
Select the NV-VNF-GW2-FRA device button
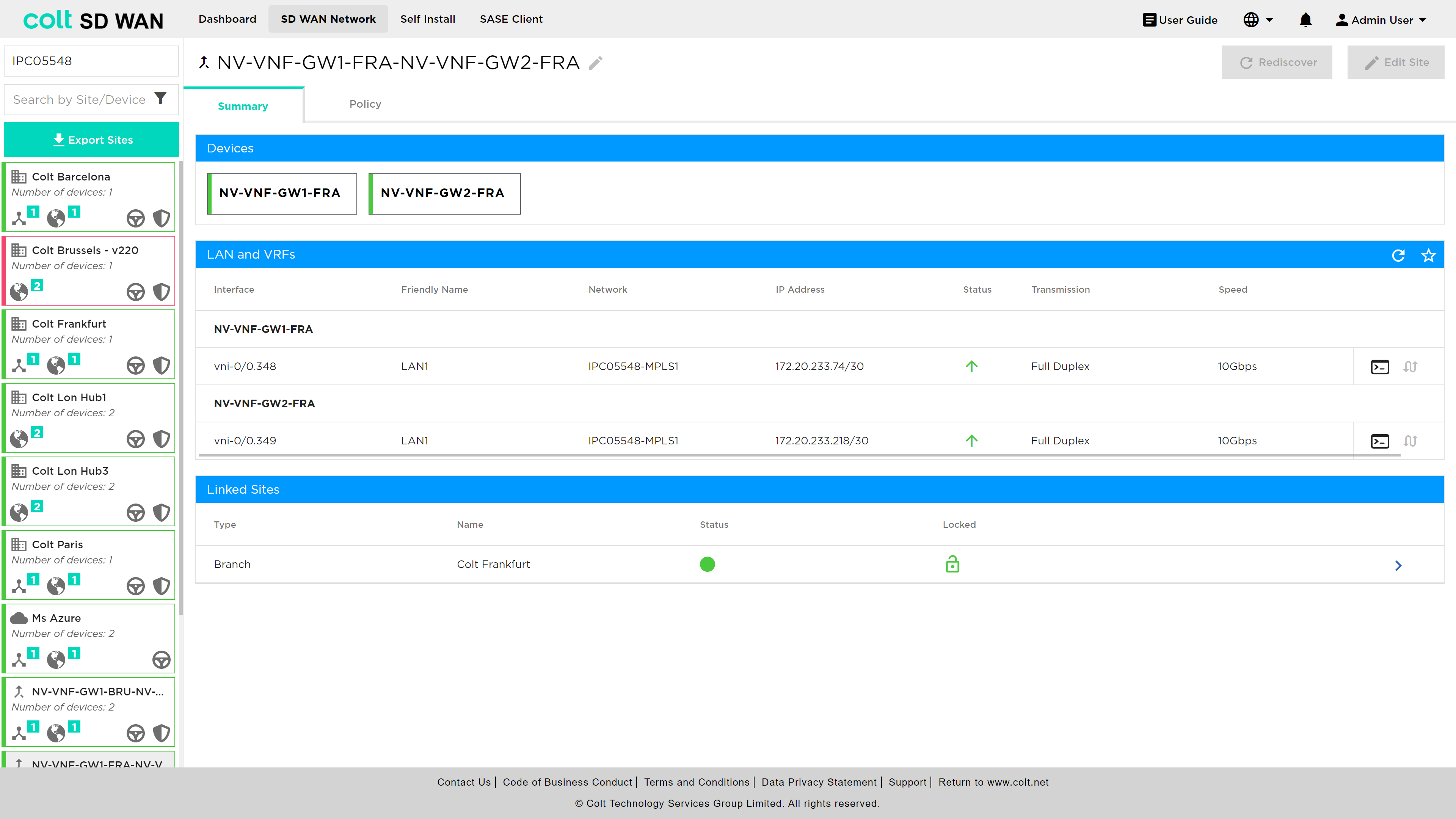point(444,193)
